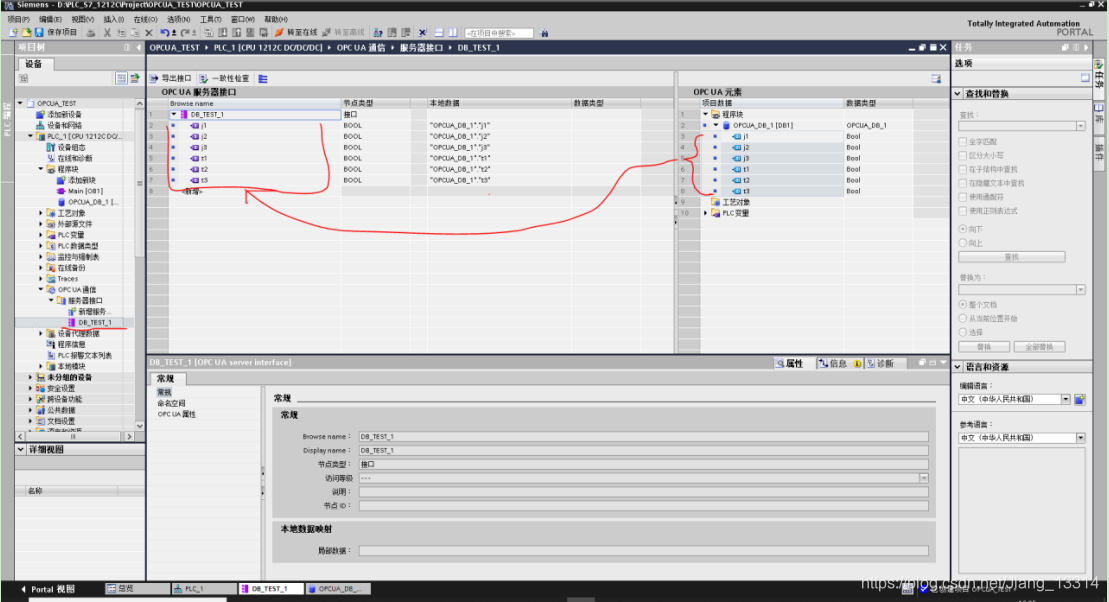Expand the PLC variables (PLC变量) tree node

click(40, 235)
